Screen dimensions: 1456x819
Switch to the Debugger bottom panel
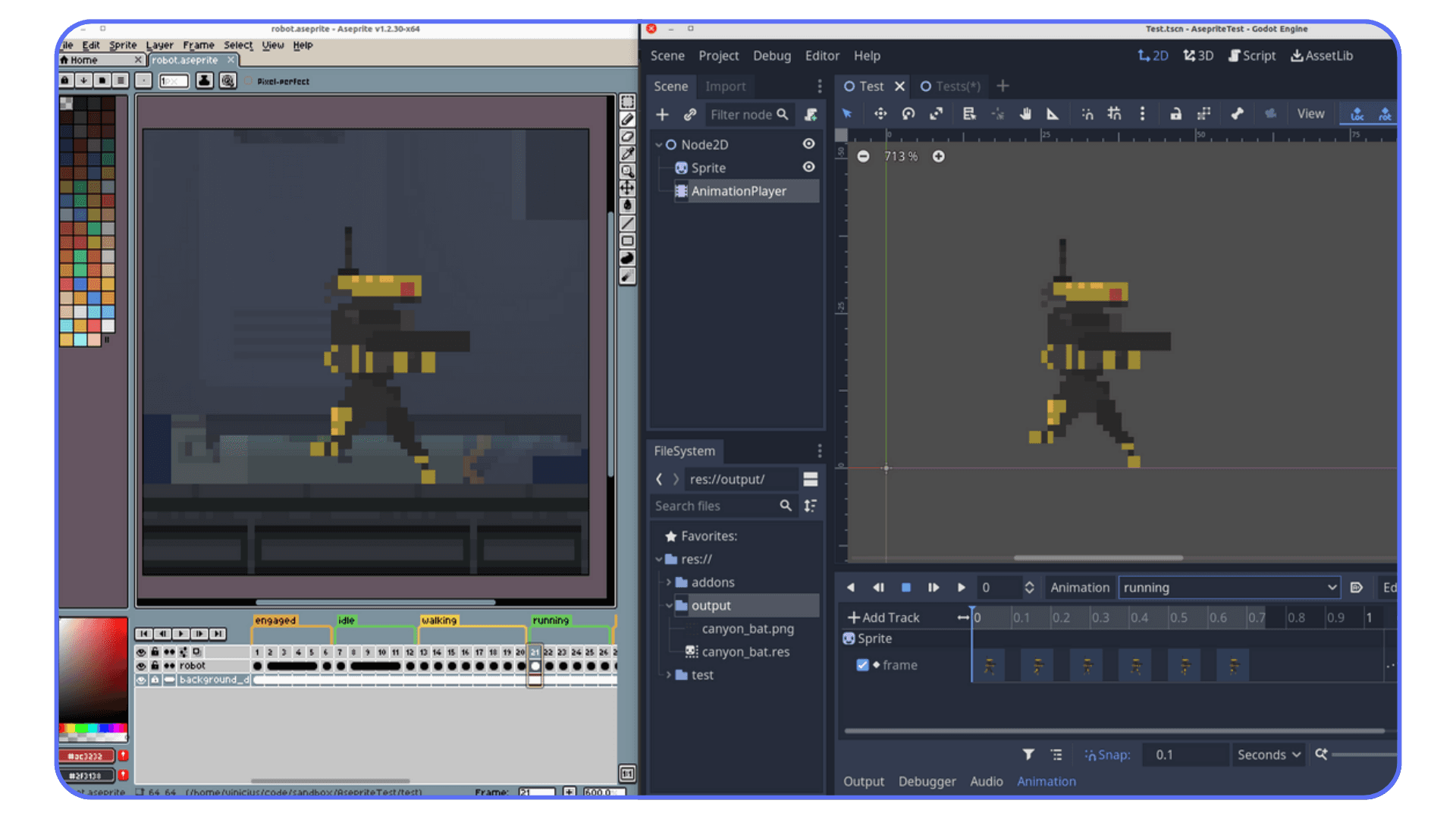click(927, 781)
